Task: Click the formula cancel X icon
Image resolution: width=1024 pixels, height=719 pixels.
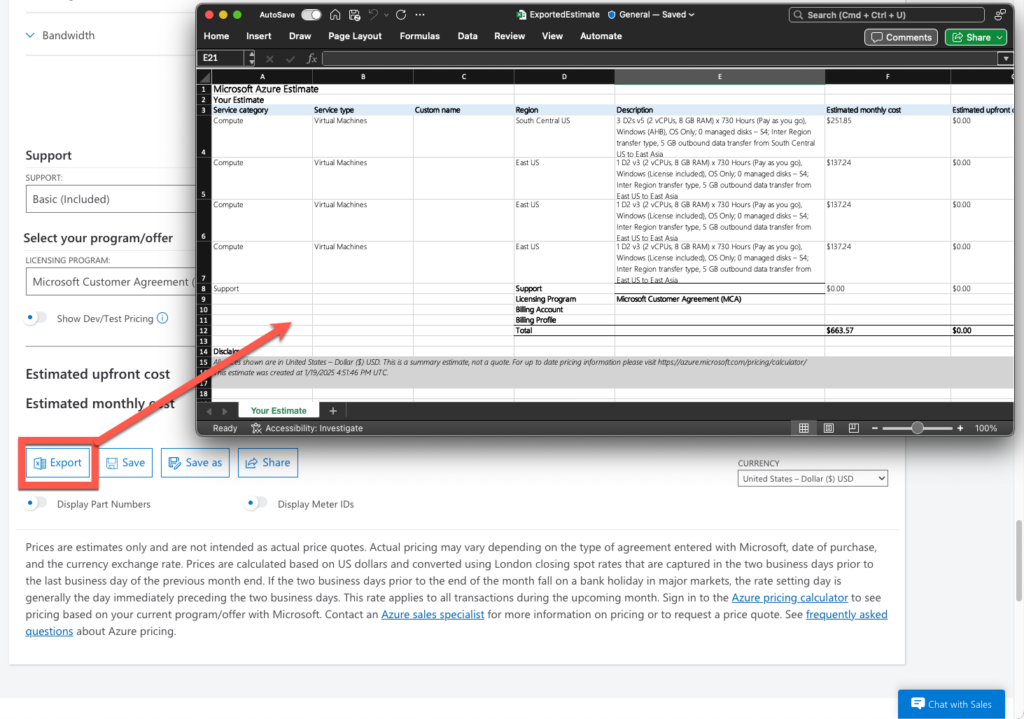Action: (270, 59)
